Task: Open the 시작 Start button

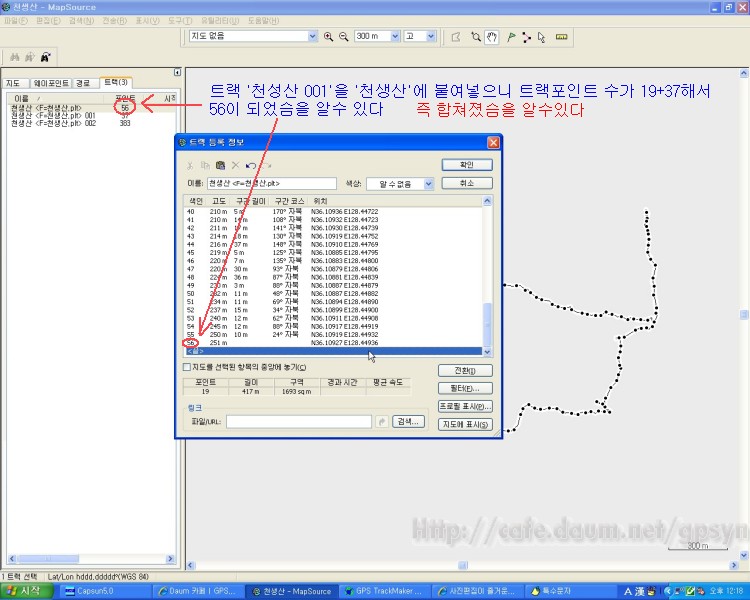Action: tap(25, 591)
